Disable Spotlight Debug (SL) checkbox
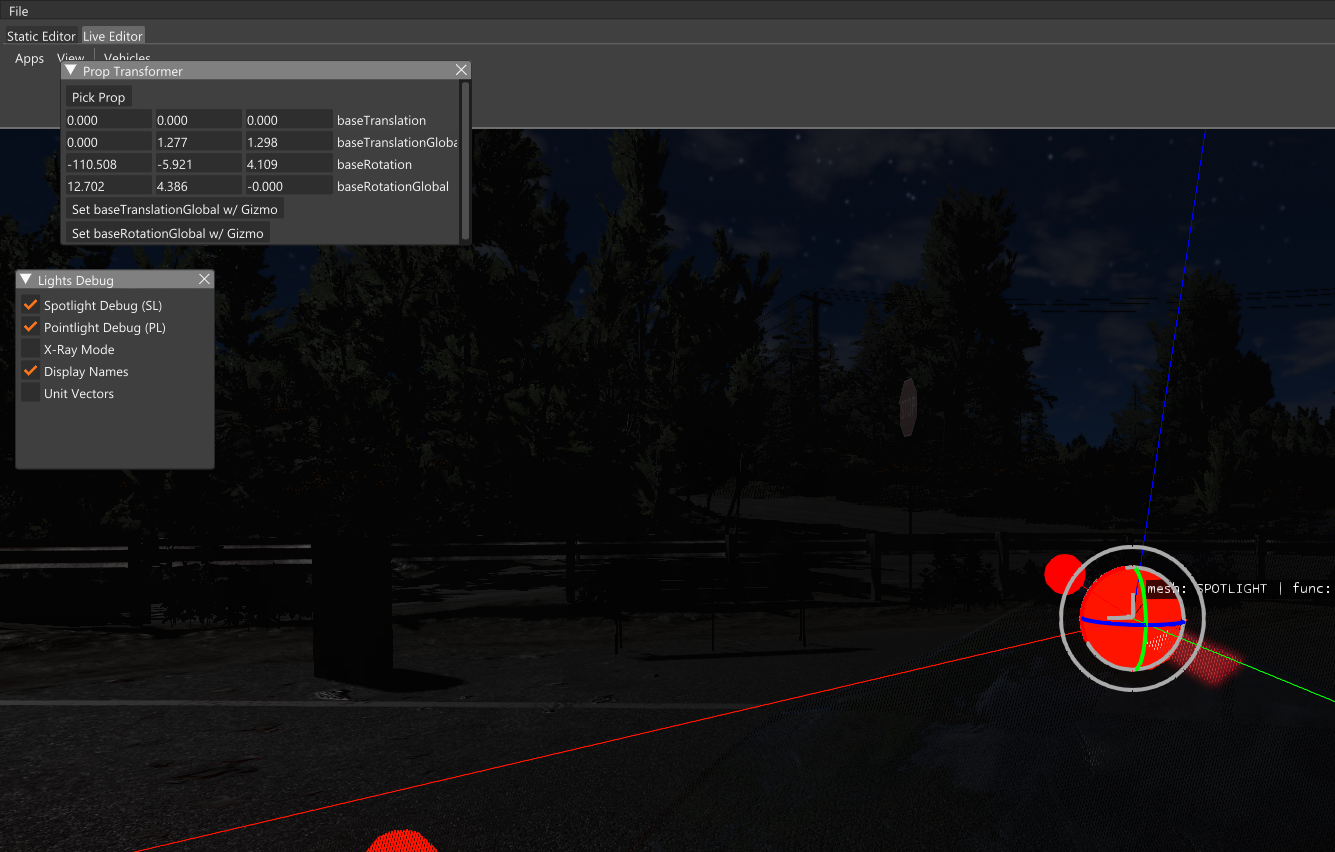 coord(31,305)
